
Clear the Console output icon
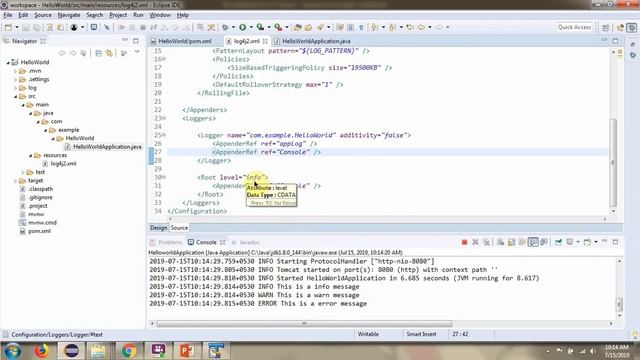[x=500, y=242]
